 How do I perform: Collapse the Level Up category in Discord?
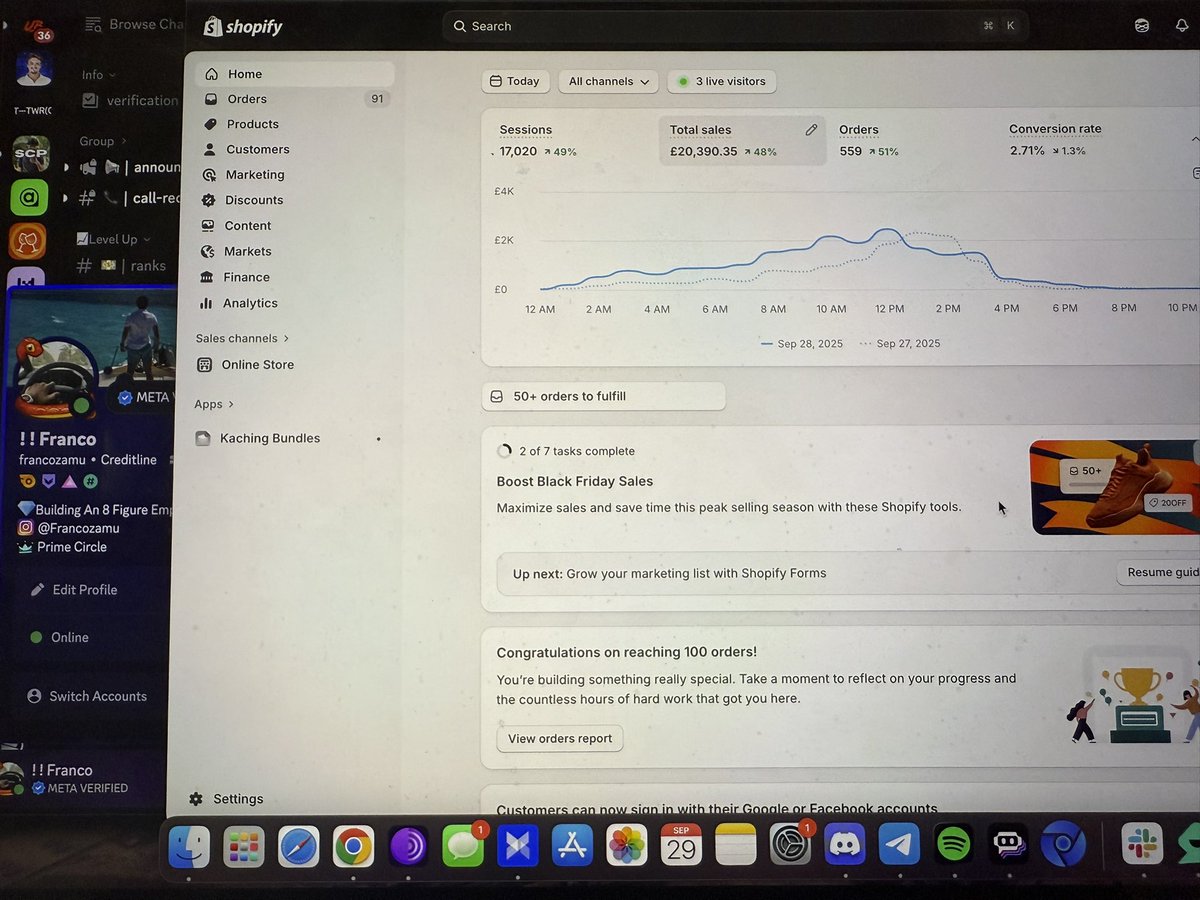pyautogui.click(x=113, y=239)
